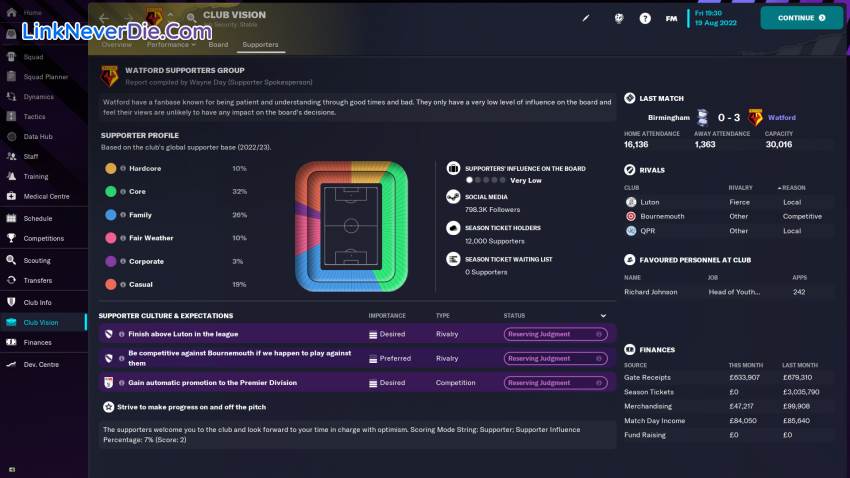Screen dimensions: 850x478
Task: Go to Scouting via magnifier icon
Action: tap(11, 260)
